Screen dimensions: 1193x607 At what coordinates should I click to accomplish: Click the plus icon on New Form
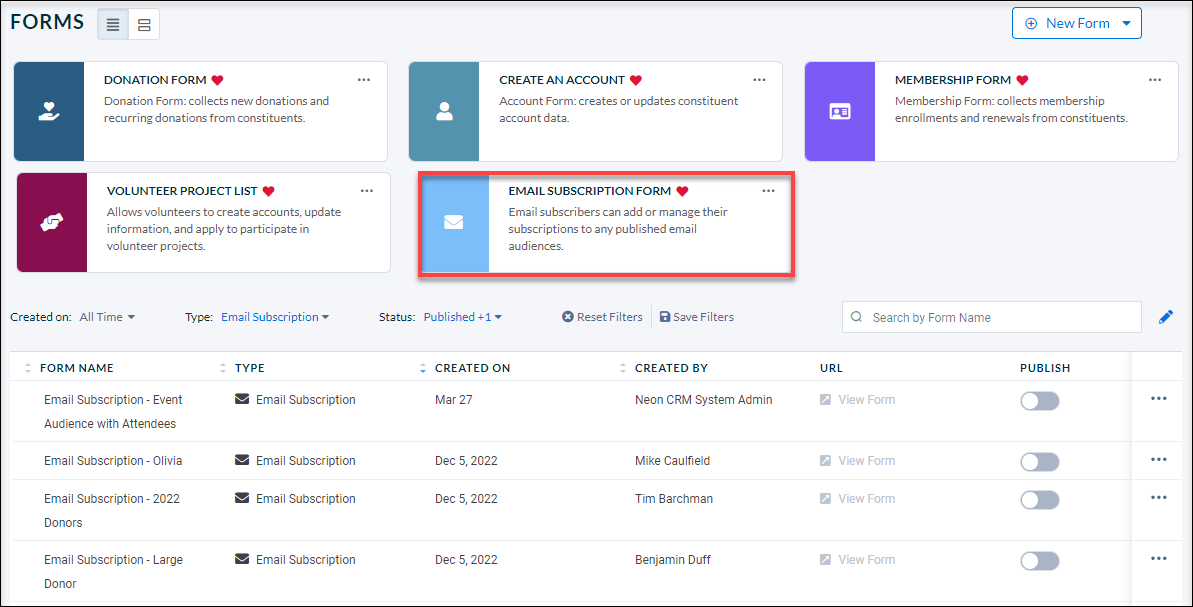point(1031,24)
